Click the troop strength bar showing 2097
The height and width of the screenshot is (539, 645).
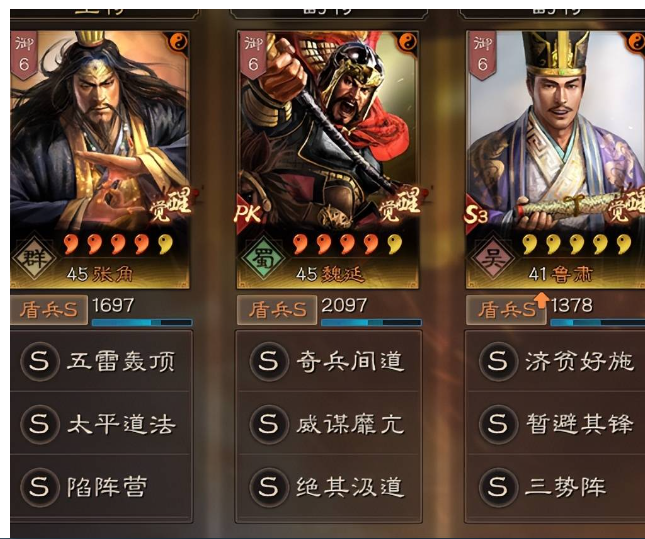pos(371,323)
